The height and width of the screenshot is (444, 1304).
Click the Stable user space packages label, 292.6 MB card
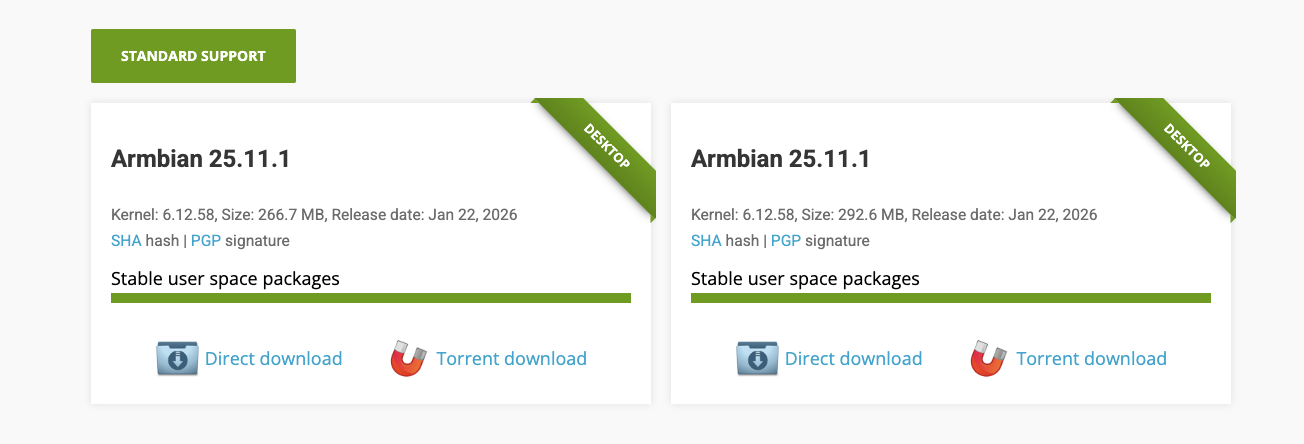tap(805, 278)
